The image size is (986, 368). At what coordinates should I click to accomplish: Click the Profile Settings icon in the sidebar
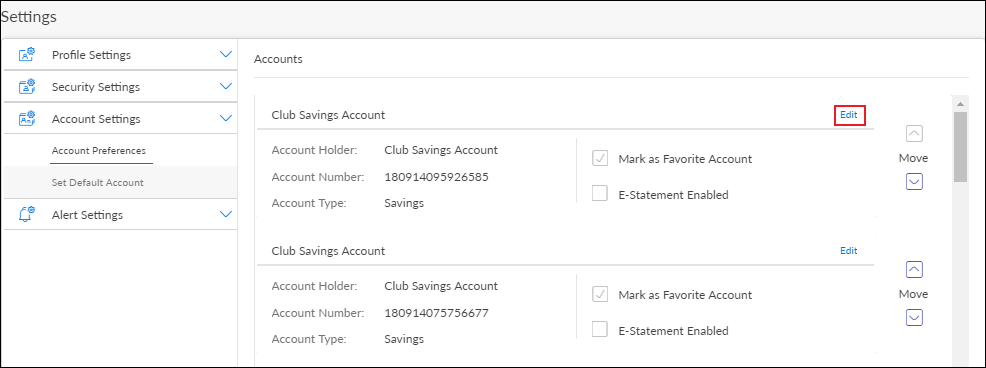pos(27,55)
